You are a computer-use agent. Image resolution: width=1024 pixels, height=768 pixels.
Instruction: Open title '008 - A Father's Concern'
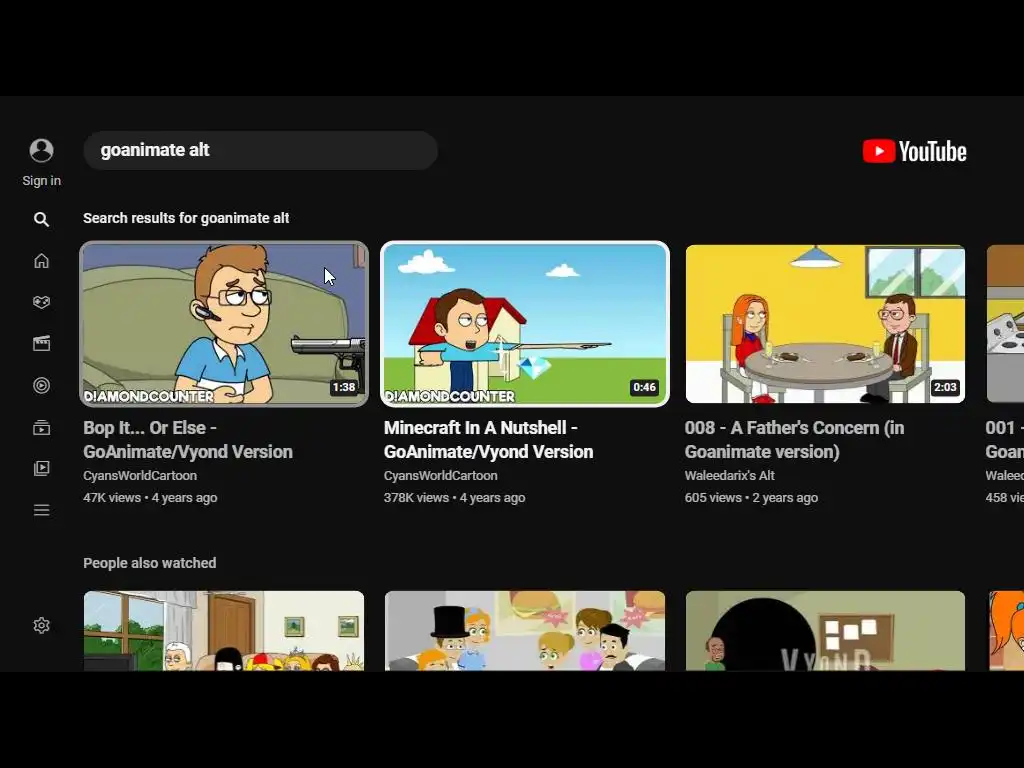pos(794,440)
